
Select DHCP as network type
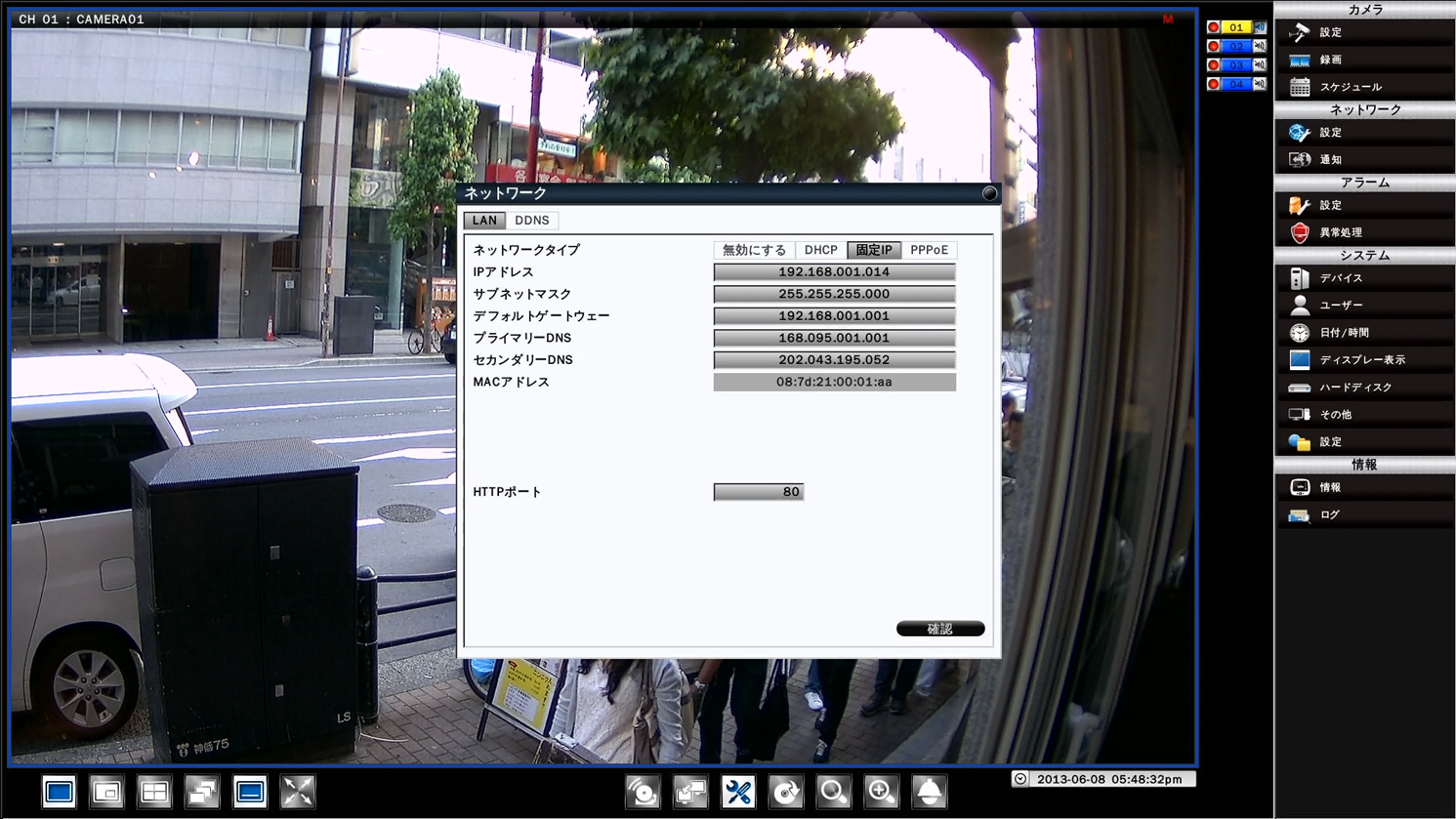coord(820,250)
